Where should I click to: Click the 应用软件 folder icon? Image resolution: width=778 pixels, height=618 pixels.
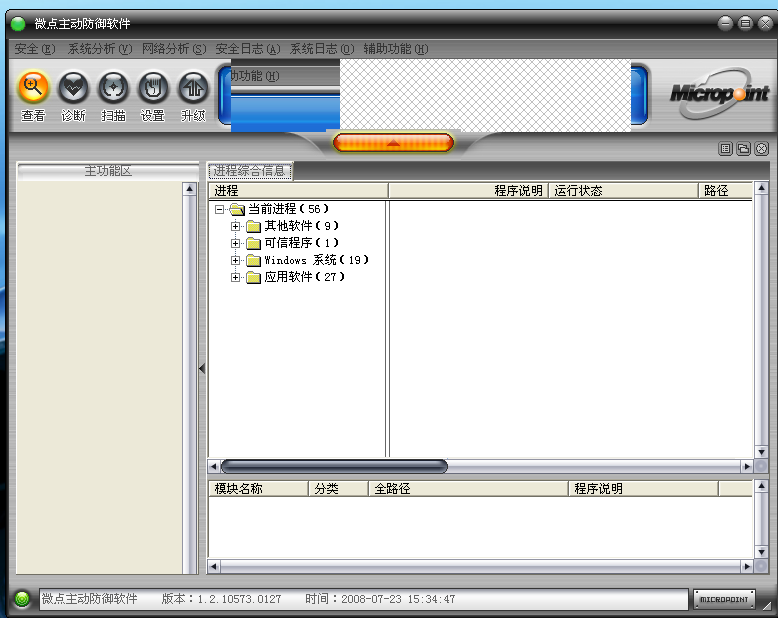tap(254, 277)
